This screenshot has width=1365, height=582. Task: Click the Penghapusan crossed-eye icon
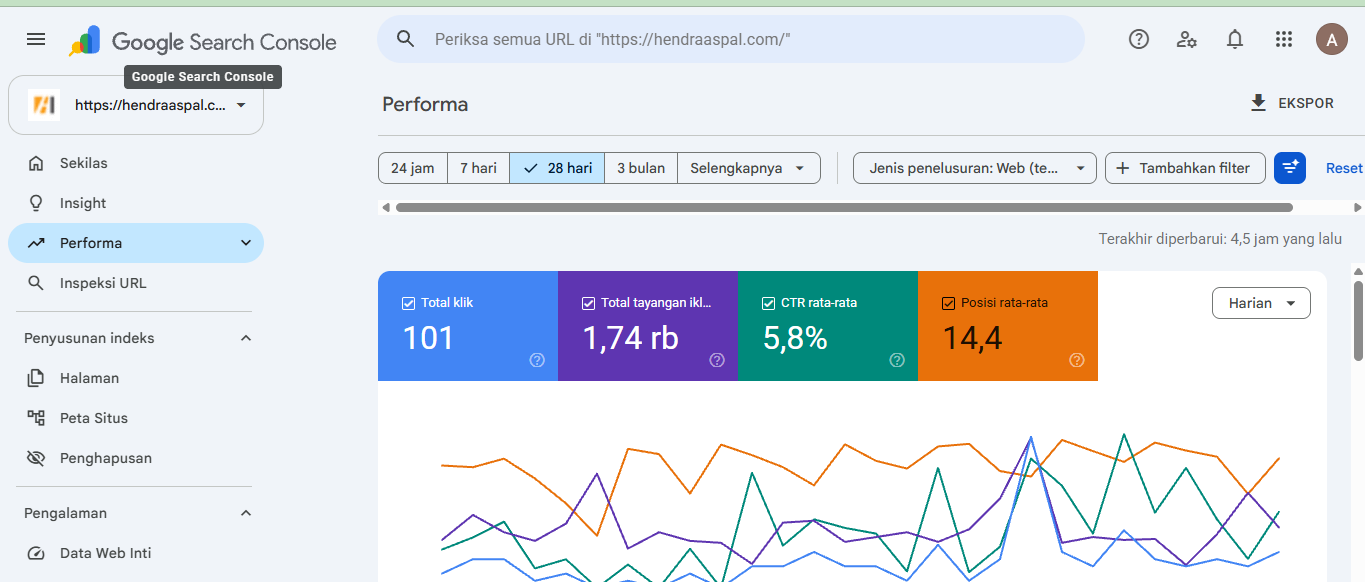pos(36,458)
